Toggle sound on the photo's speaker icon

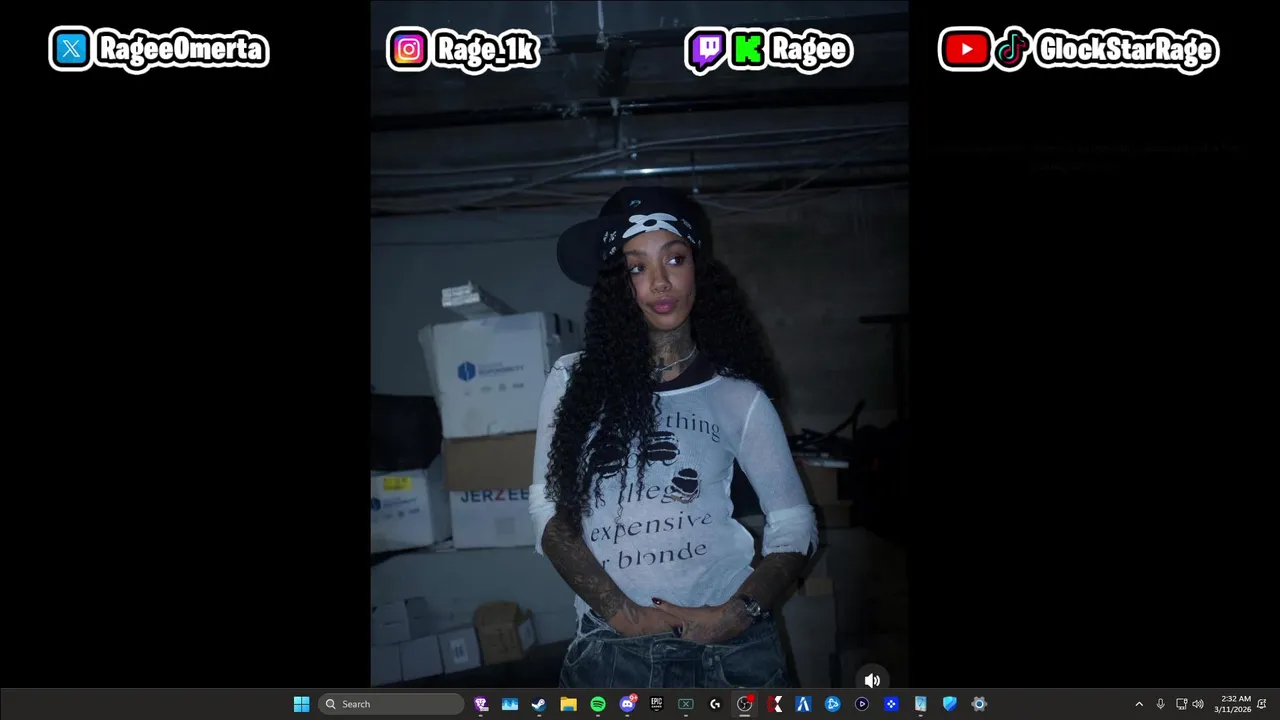[872, 680]
